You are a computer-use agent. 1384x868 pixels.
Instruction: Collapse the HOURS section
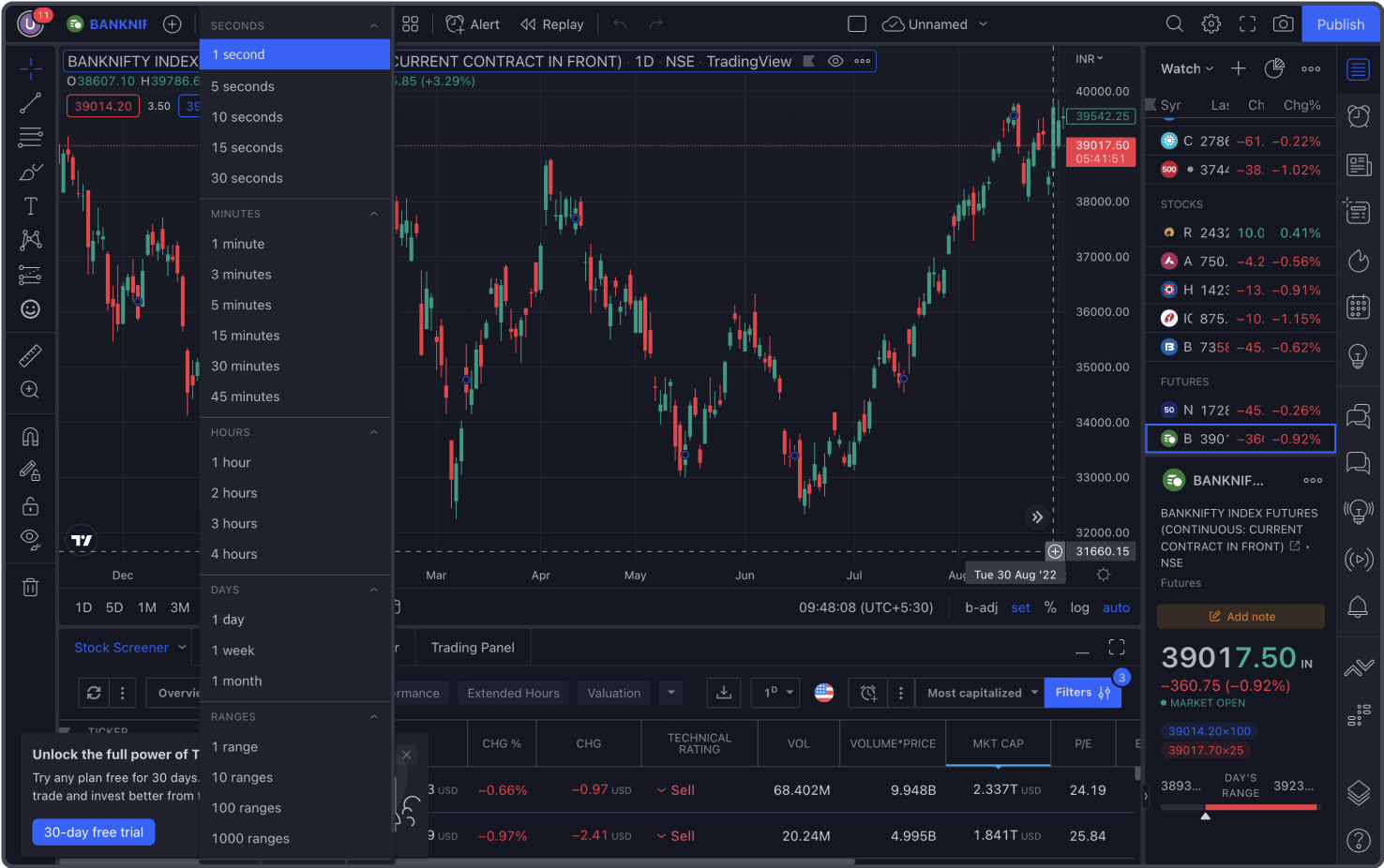pyautogui.click(x=374, y=432)
